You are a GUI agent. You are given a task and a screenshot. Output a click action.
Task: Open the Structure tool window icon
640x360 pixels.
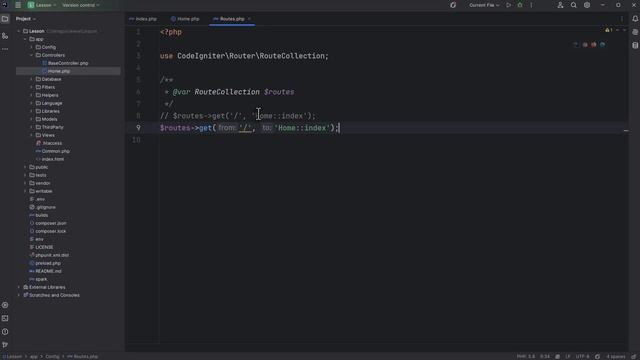[x=5, y=36]
